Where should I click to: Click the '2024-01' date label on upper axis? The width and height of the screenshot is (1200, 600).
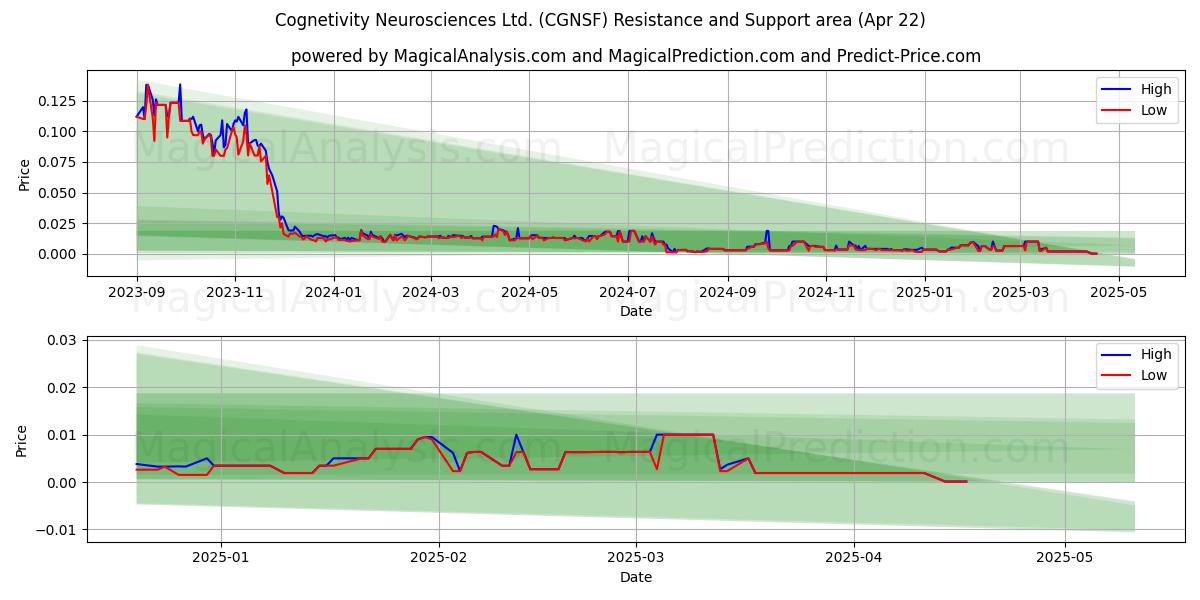click(333, 292)
